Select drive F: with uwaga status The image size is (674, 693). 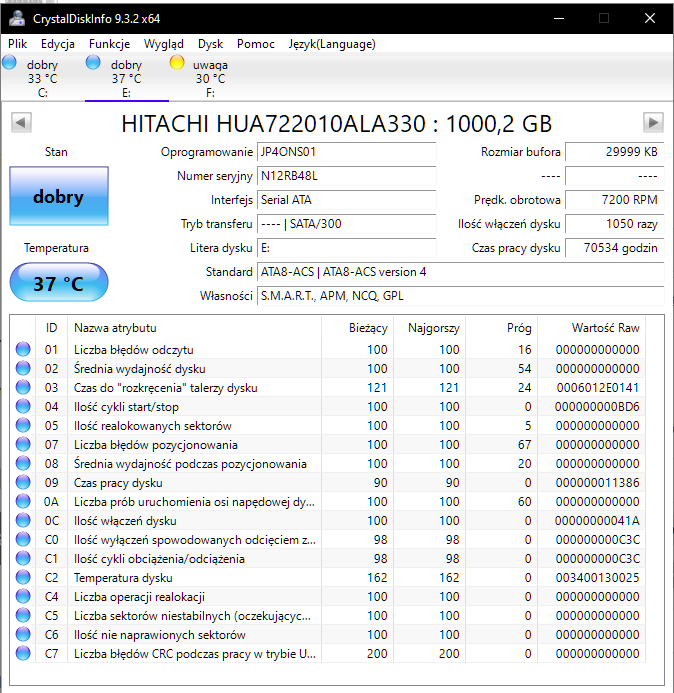210,78
